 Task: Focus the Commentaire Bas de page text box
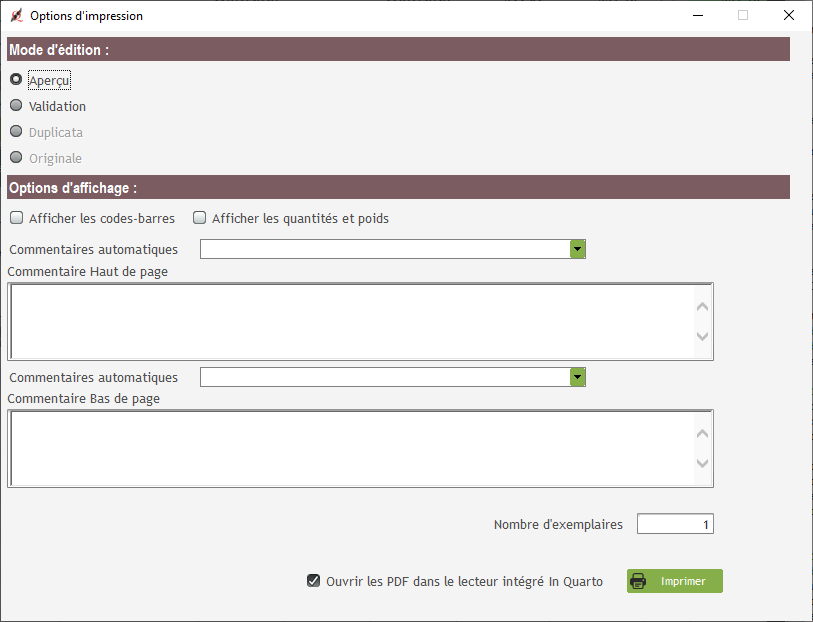[350, 448]
